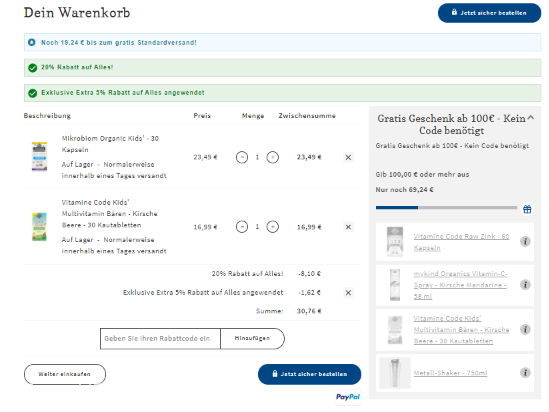Click Hinzufügen to apply the discount code

(252, 338)
